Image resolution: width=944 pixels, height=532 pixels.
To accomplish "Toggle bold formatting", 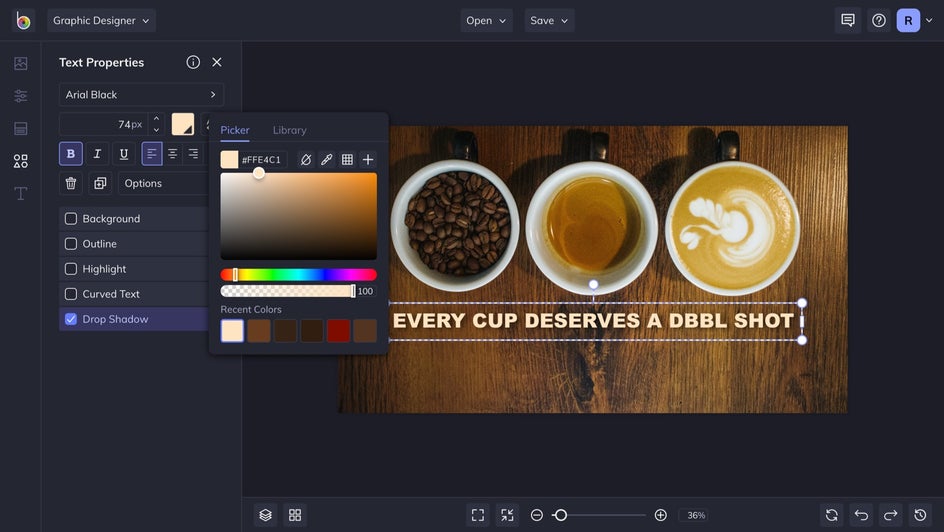I will (70, 153).
